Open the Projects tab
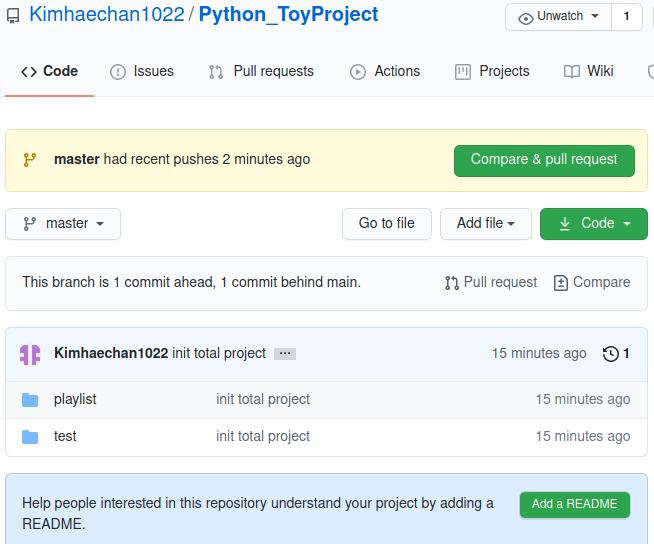Screen dimensions: 654x544 click(x=492, y=71)
